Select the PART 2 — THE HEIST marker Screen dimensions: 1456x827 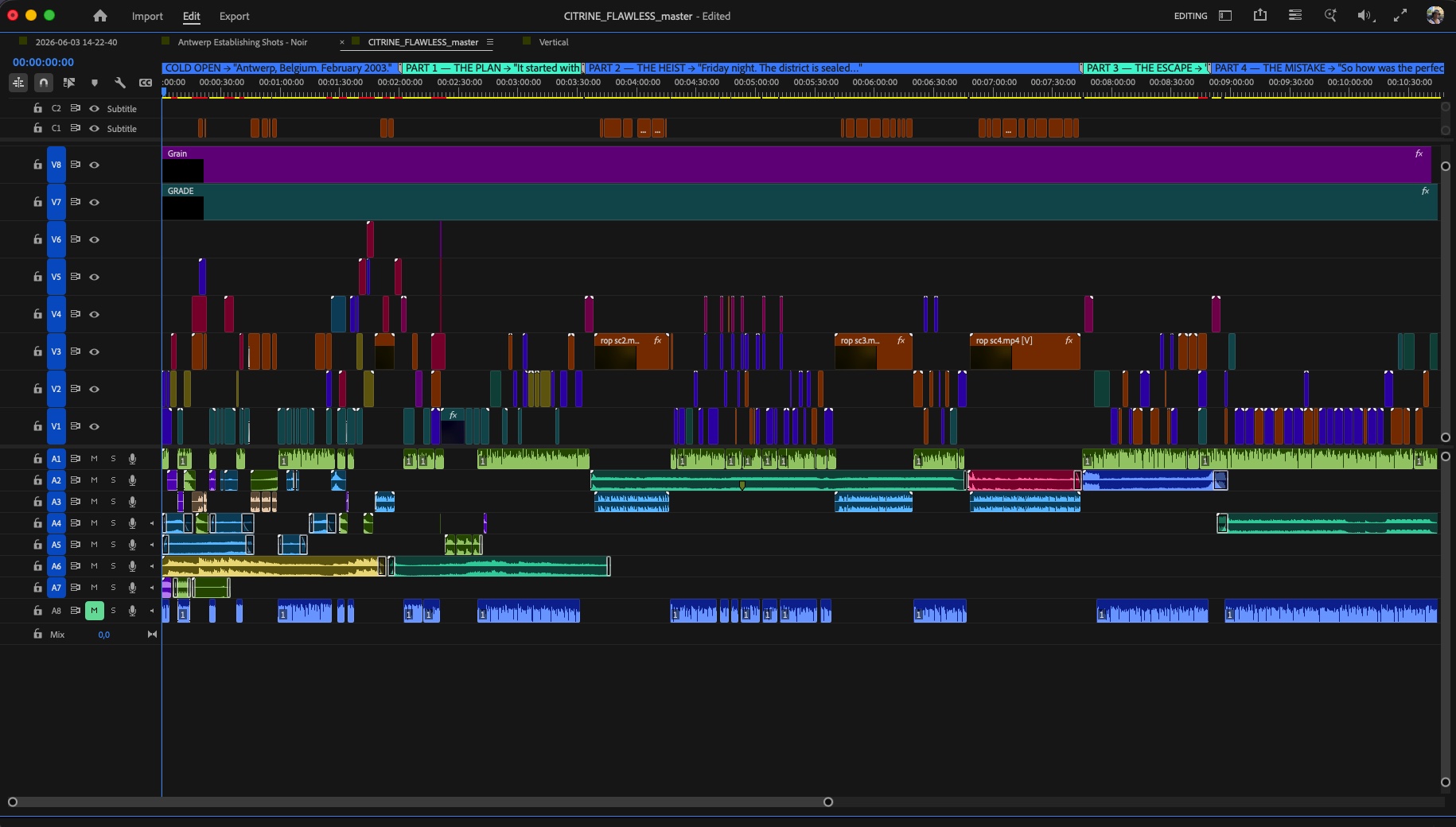coord(832,68)
